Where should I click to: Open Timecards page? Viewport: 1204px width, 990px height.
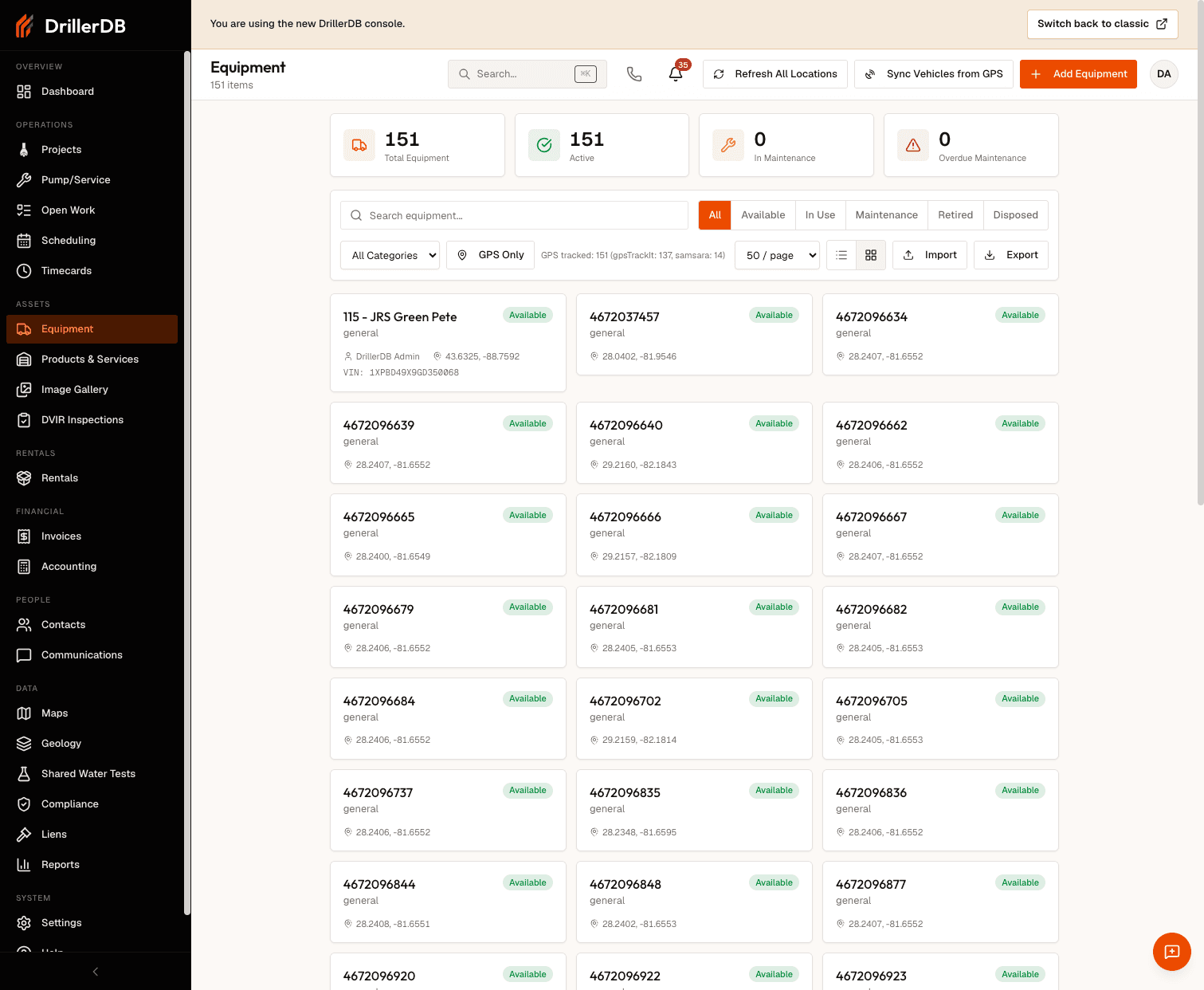click(x=92, y=271)
